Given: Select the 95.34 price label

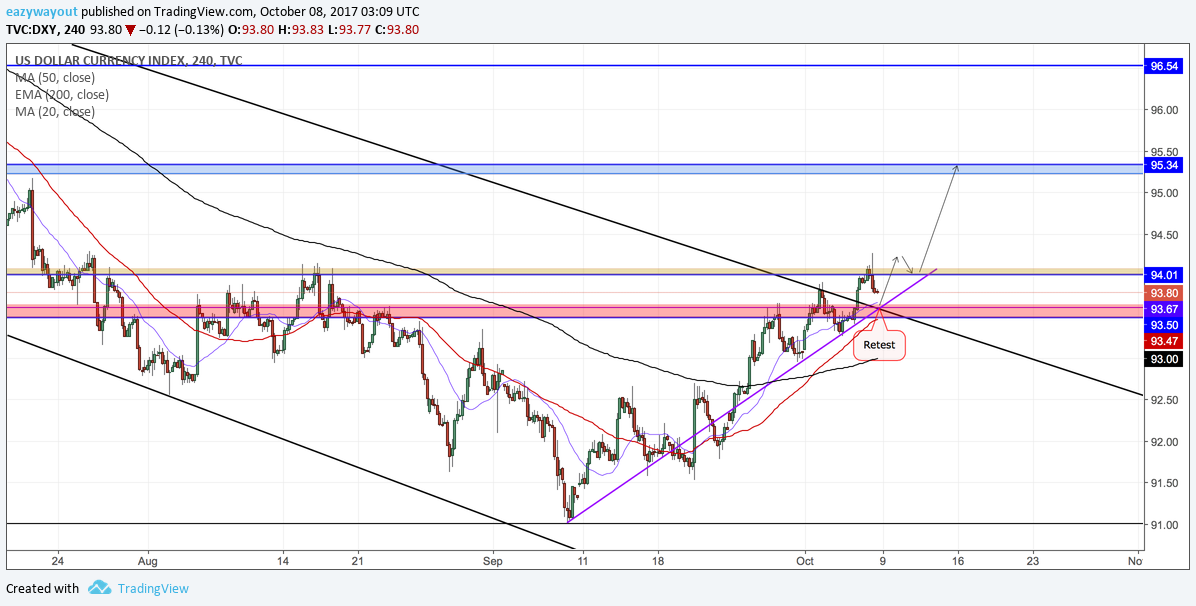Looking at the screenshot, I should [1165, 166].
